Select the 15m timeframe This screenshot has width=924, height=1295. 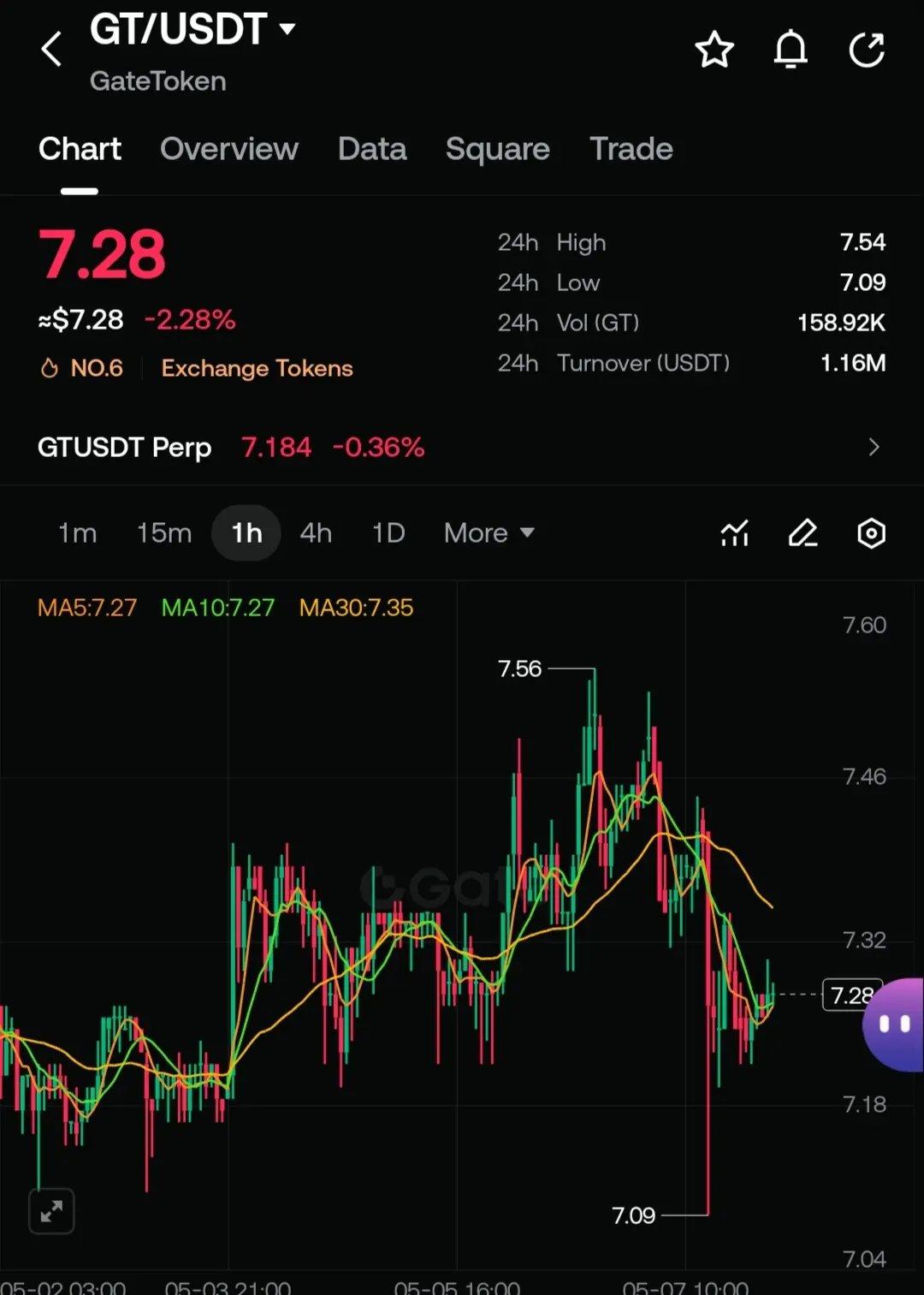164,533
